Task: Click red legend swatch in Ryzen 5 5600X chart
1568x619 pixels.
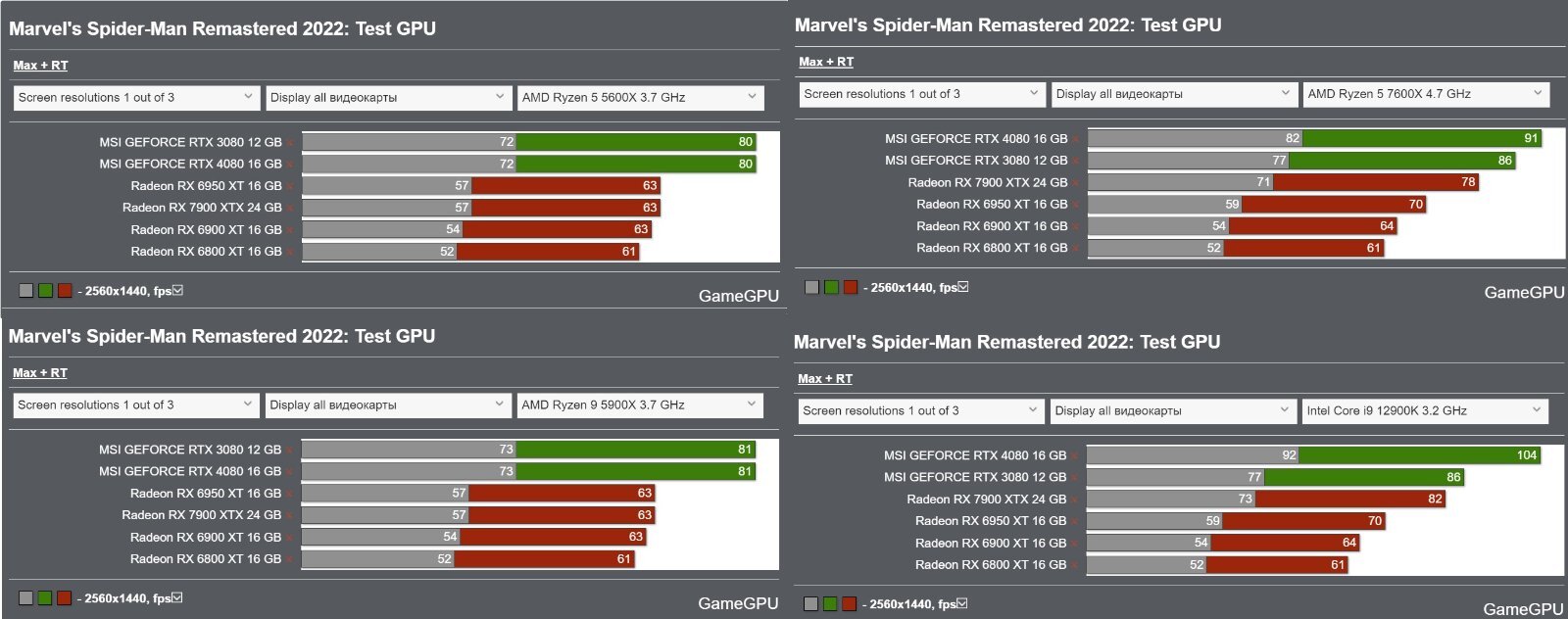Action: (65, 291)
